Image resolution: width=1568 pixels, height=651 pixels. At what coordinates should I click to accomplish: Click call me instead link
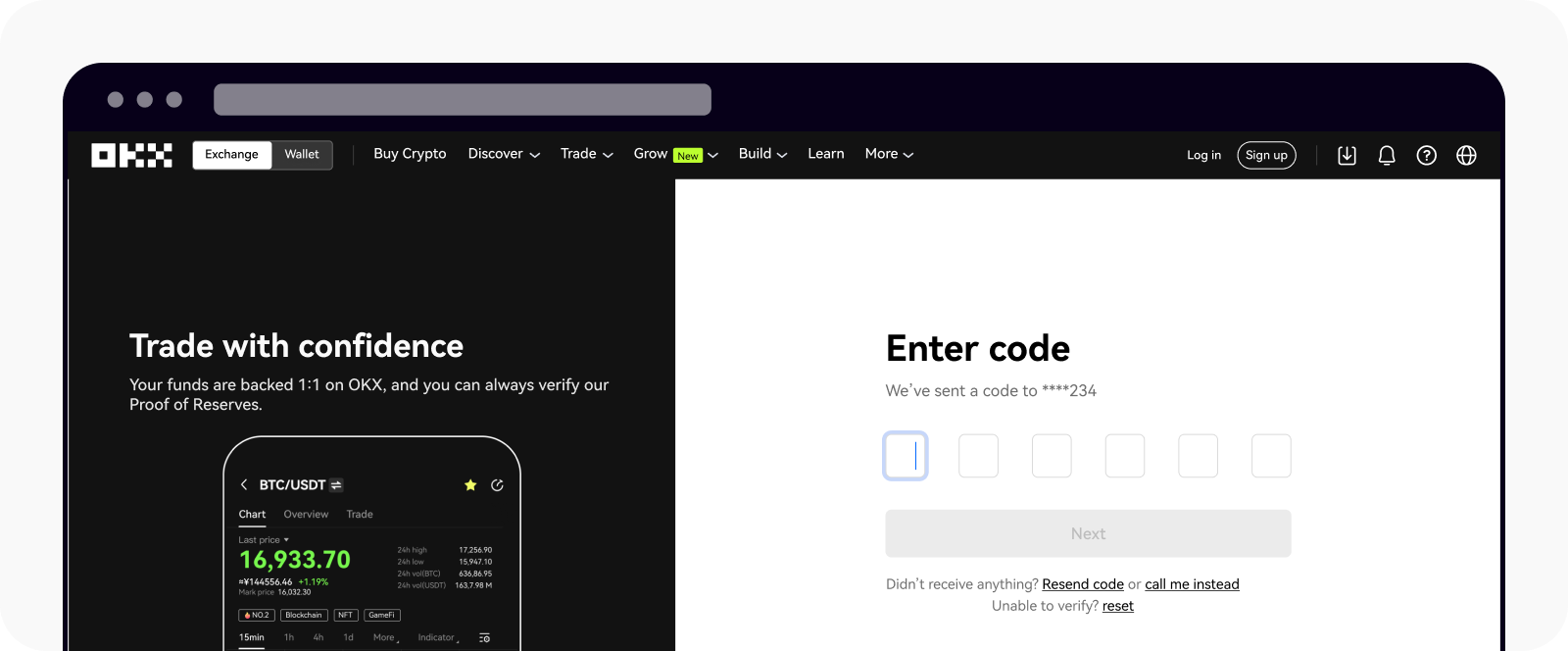pos(1192,584)
